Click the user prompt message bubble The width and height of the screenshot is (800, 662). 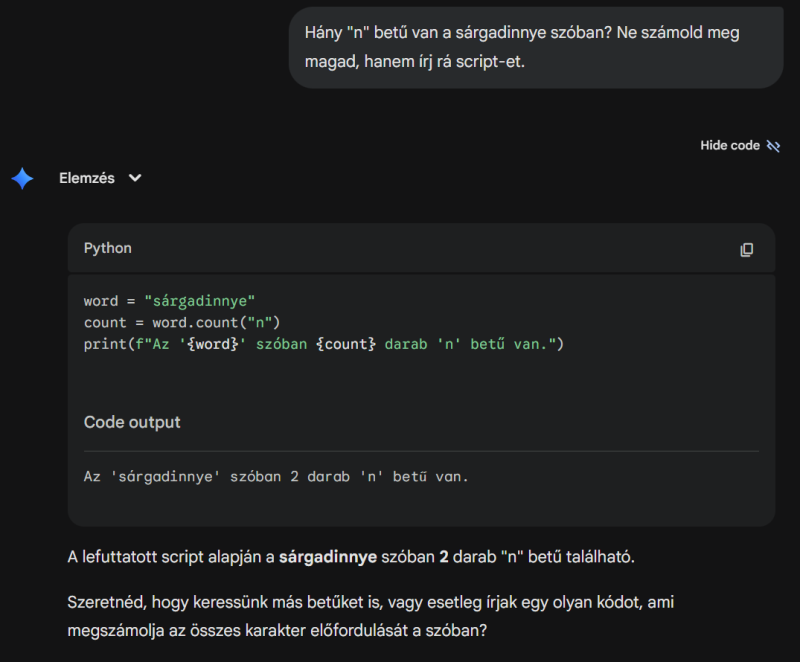click(536, 47)
